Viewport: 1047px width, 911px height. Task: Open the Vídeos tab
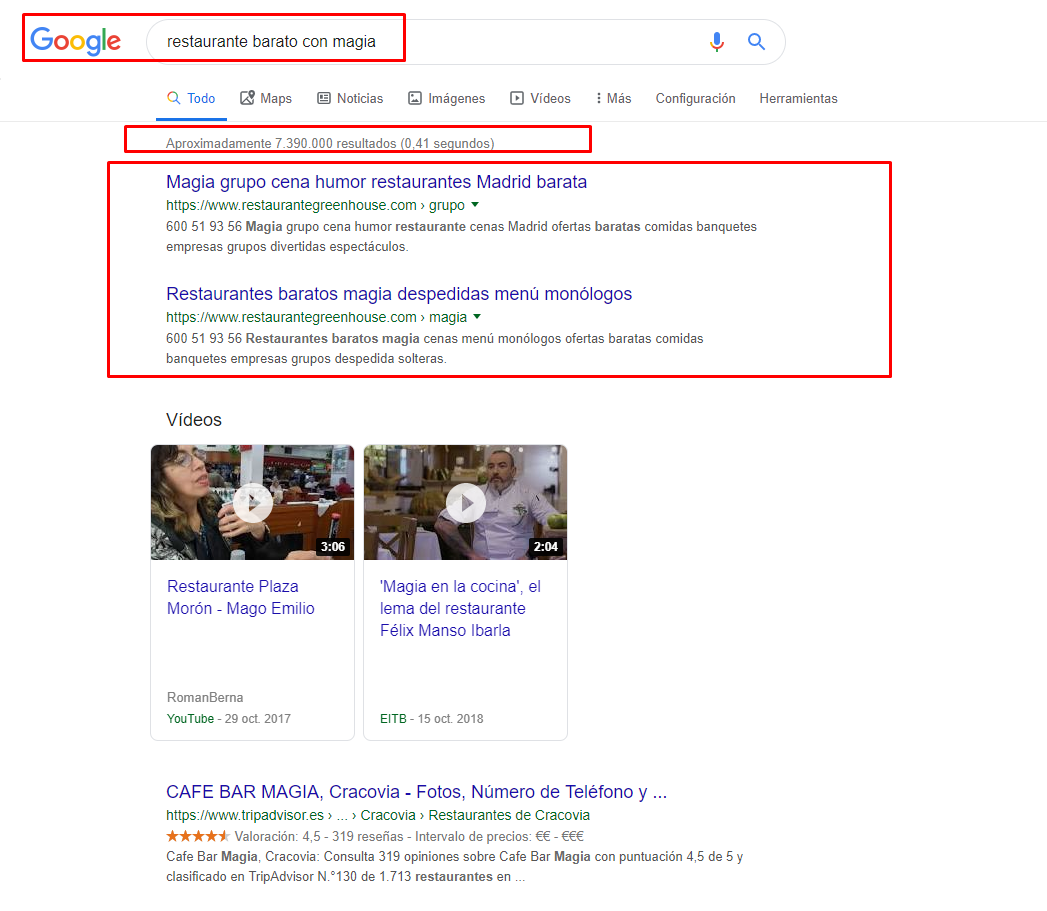click(x=540, y=98)
